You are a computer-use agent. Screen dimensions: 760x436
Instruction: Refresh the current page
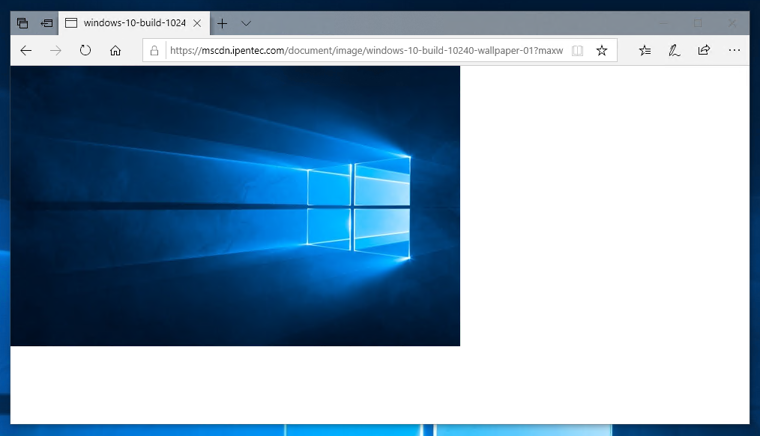(85, 50)
